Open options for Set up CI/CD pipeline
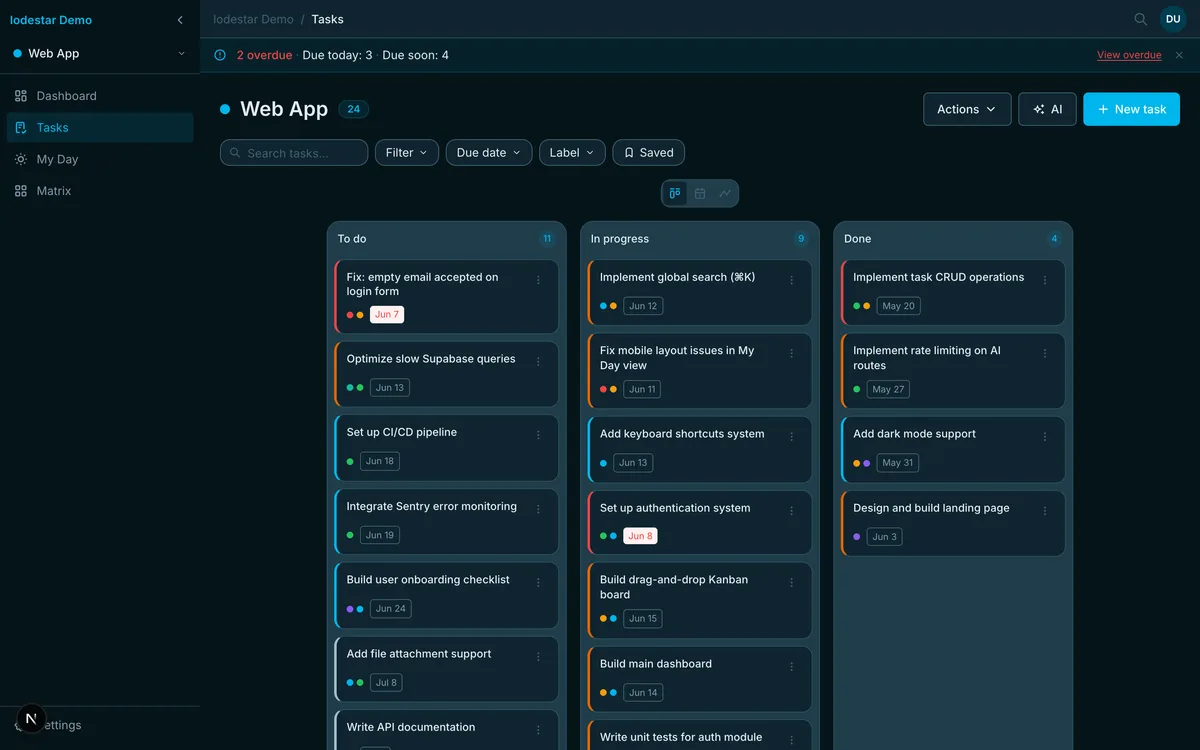The height and width of the screenshot is (750, 1200). coord(538,435)
